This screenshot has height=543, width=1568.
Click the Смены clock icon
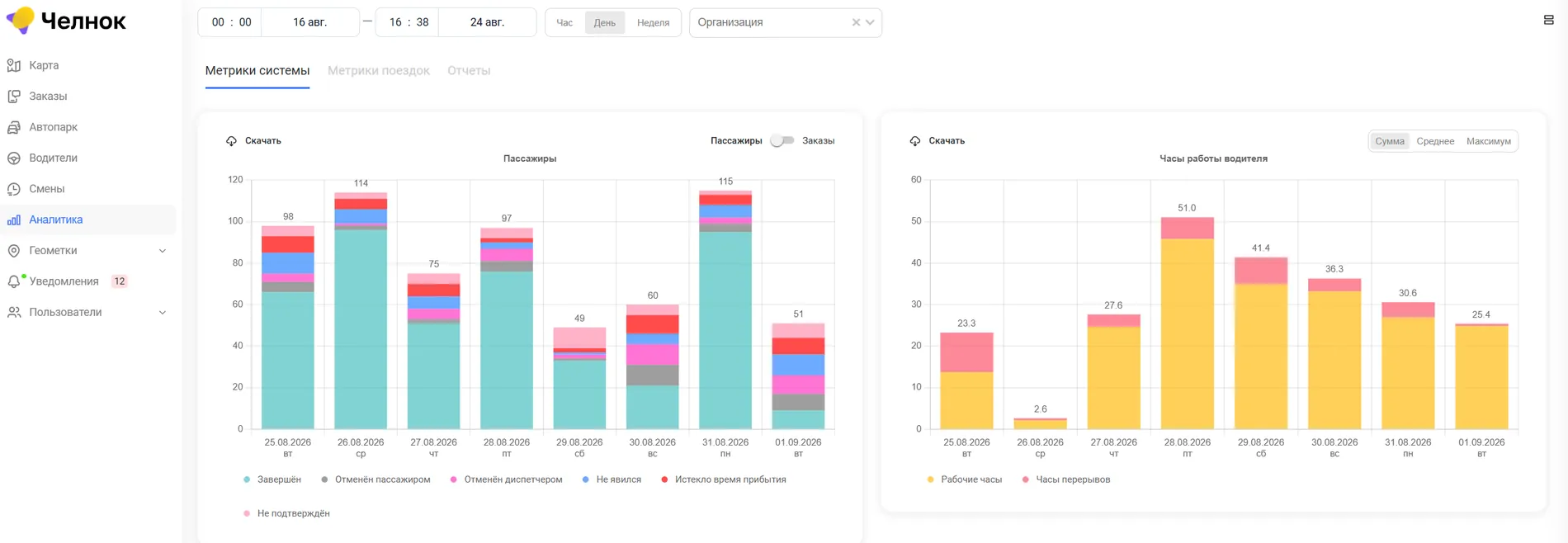[x=14, y=189]
